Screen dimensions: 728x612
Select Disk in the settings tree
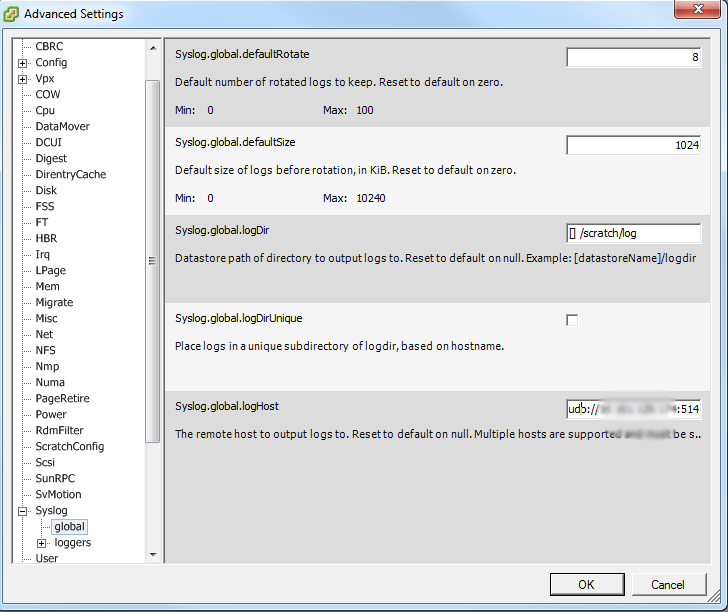[x=46, y=190]
